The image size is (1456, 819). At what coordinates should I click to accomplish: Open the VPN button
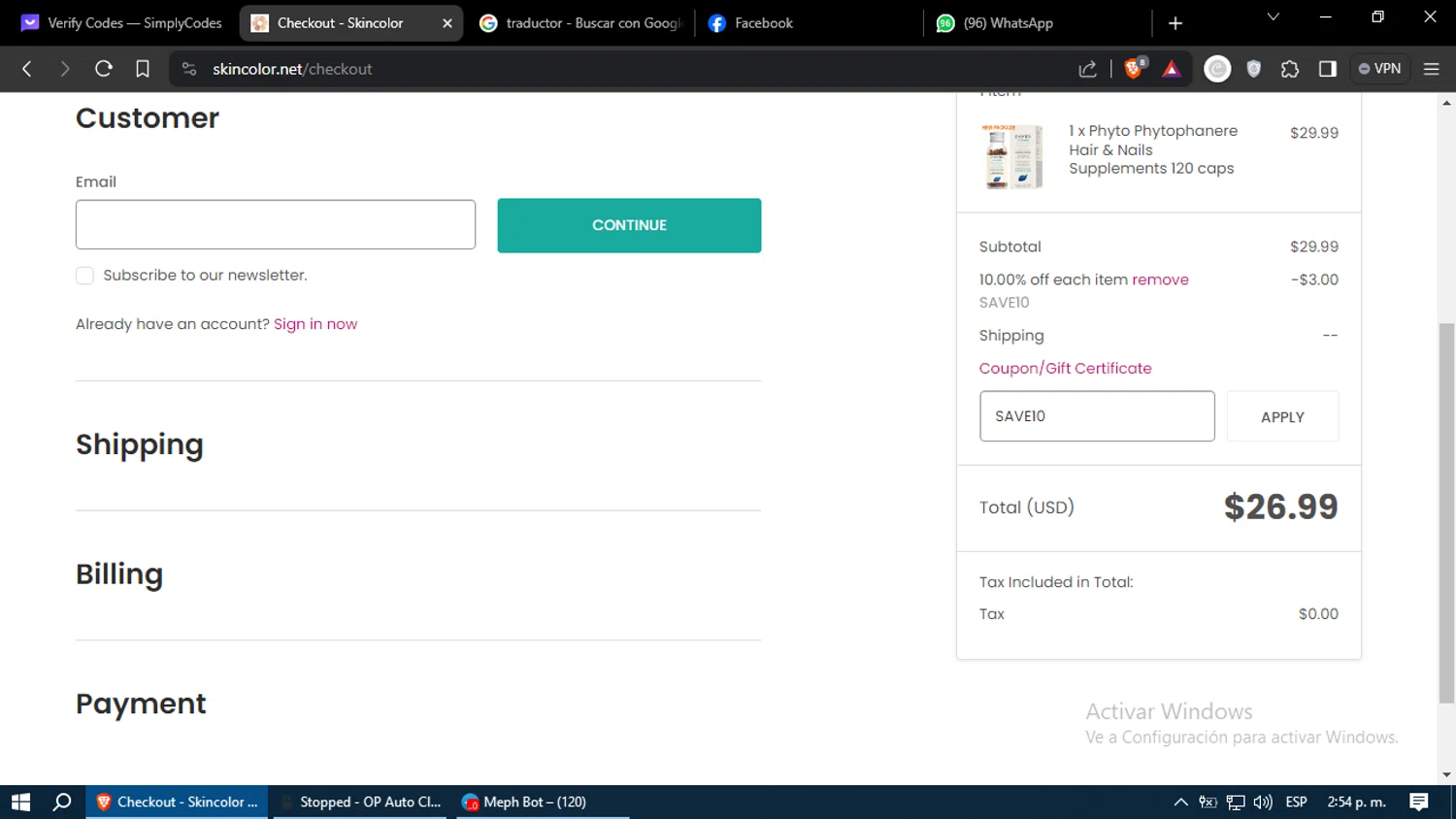(x=1379, y=69)
